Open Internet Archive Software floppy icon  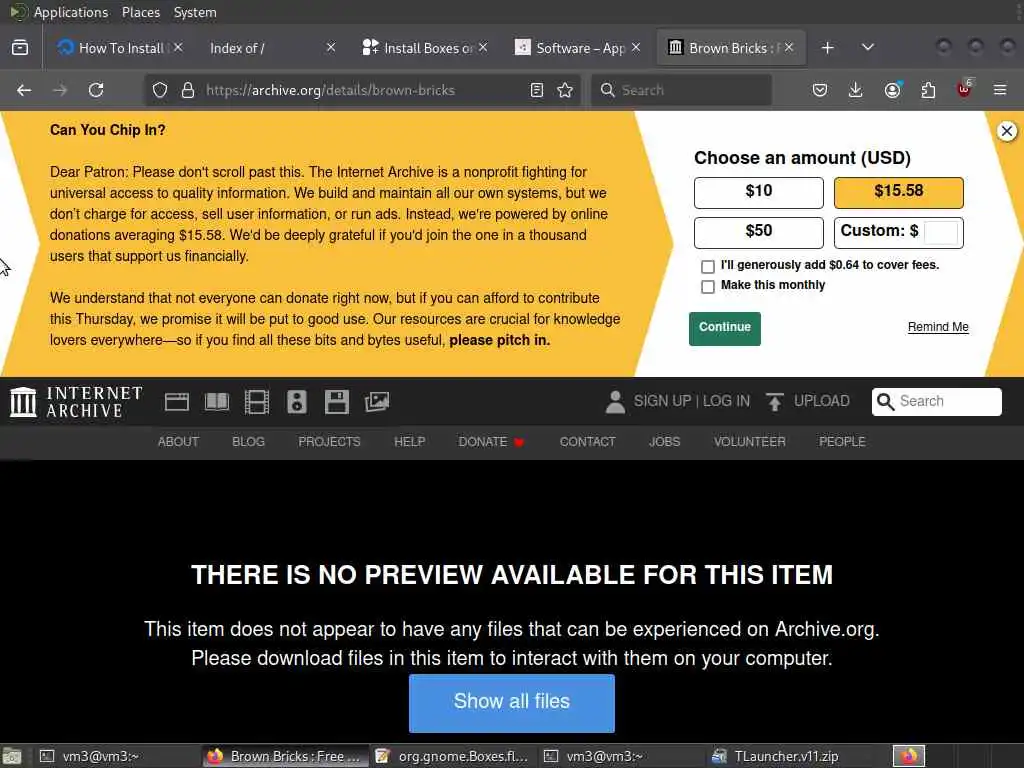point(336,402)
